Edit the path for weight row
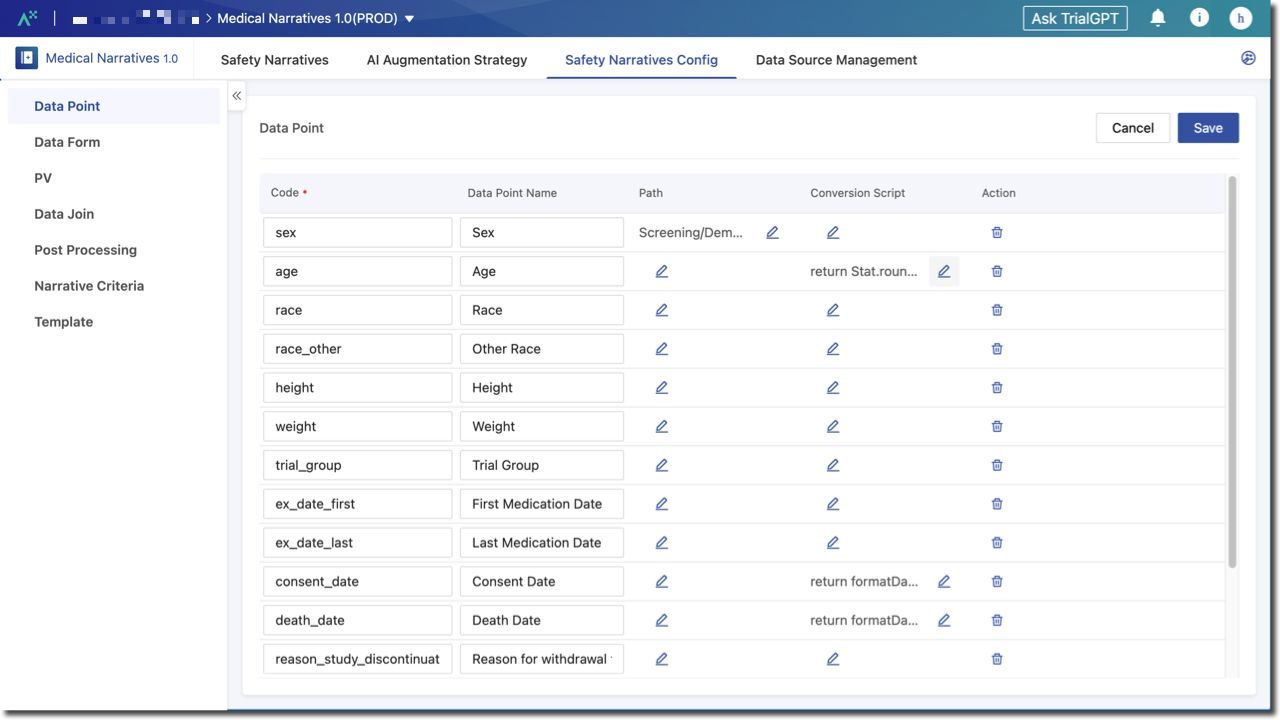1280x720 pixels. pos(662,427)
